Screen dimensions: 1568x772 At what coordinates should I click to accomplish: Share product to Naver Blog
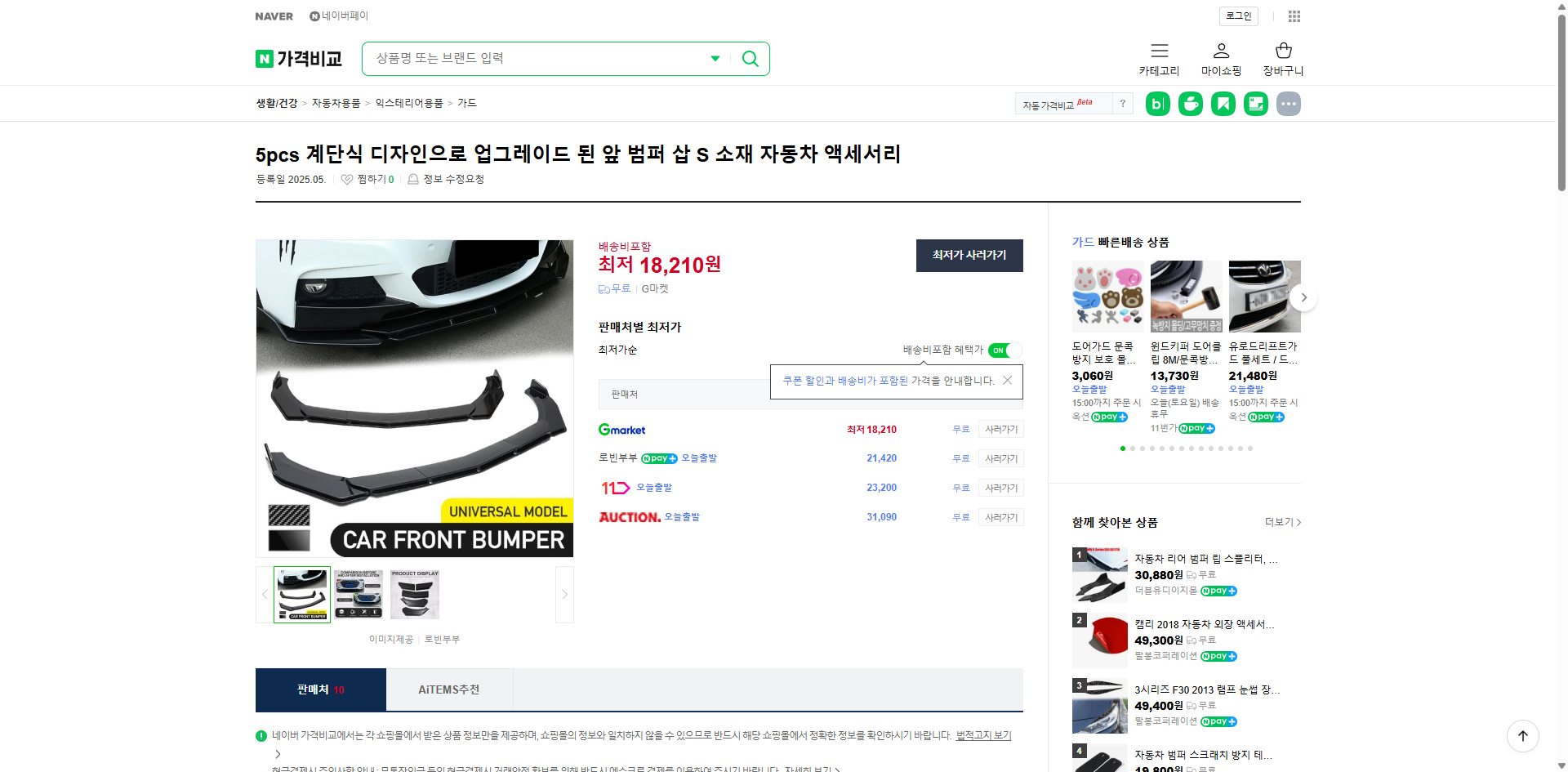pos(1157,104)
